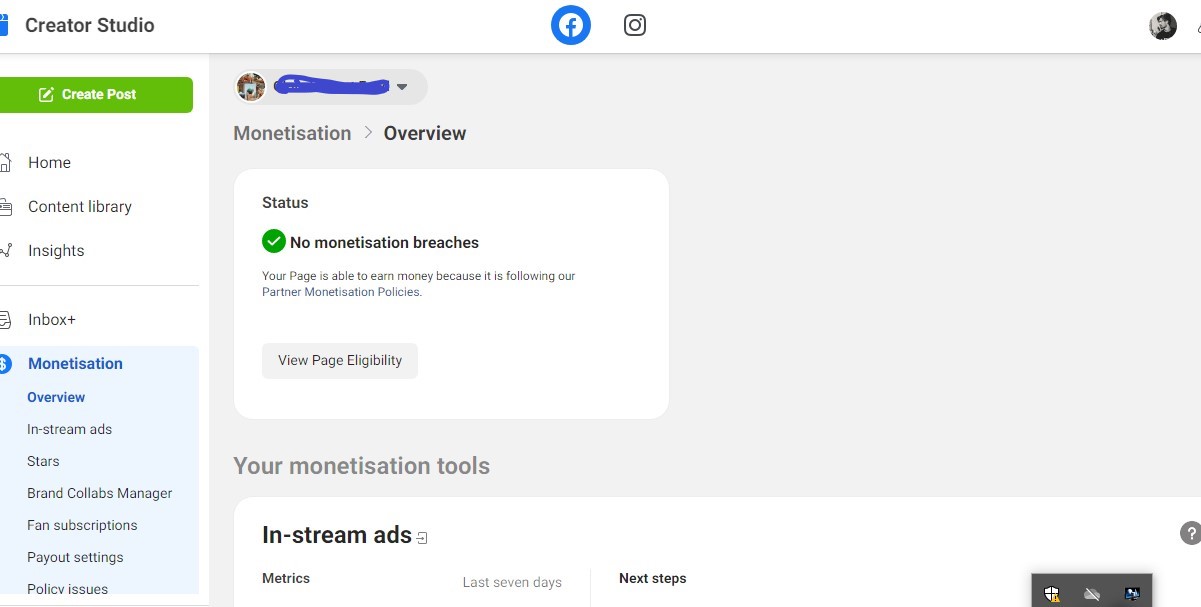The width and height of the screenshot is (1201, 607).
Task: Open Insights in the sidebar
Action: click(56, 250)
